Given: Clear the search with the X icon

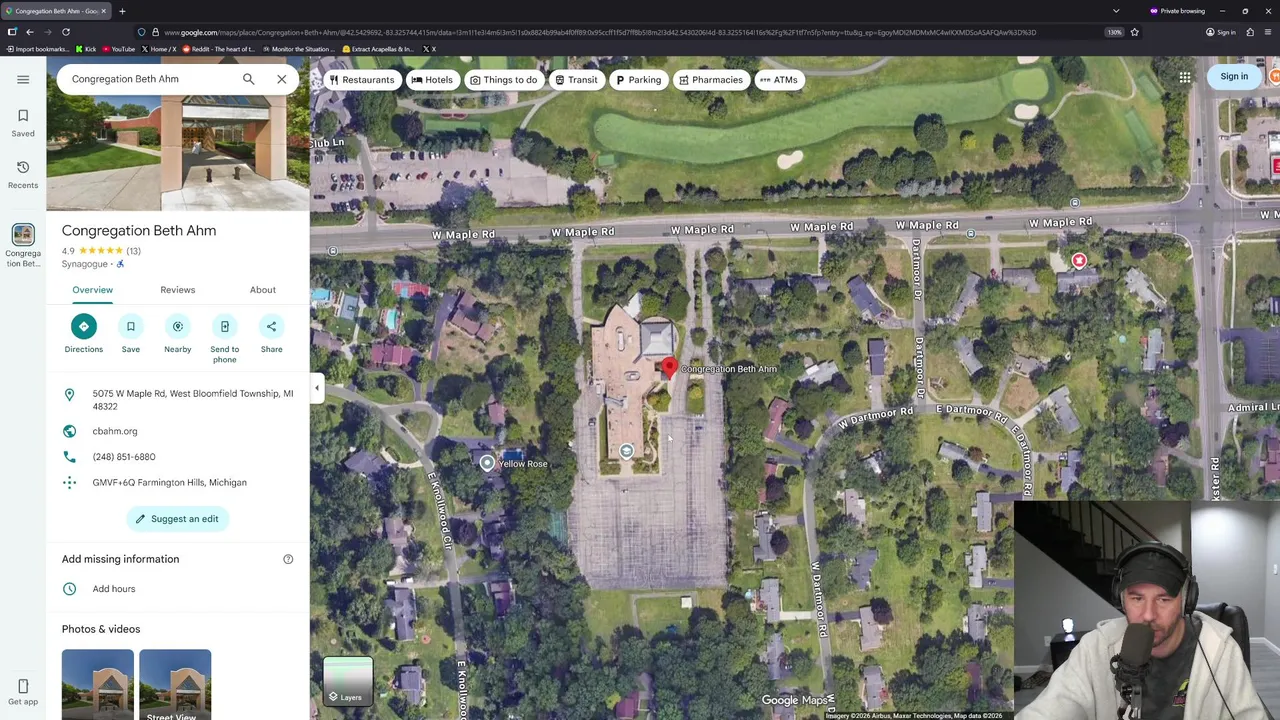Looking at the screenshot, I should (282, 79).
